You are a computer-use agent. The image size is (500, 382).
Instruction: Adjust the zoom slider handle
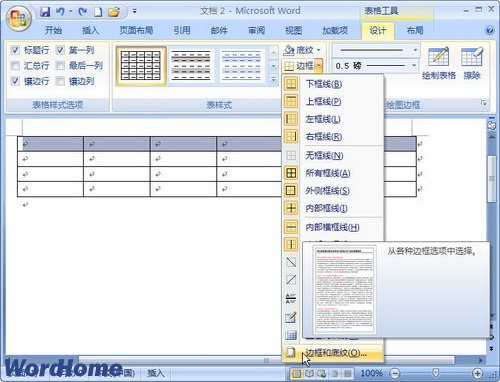(436, 373)
